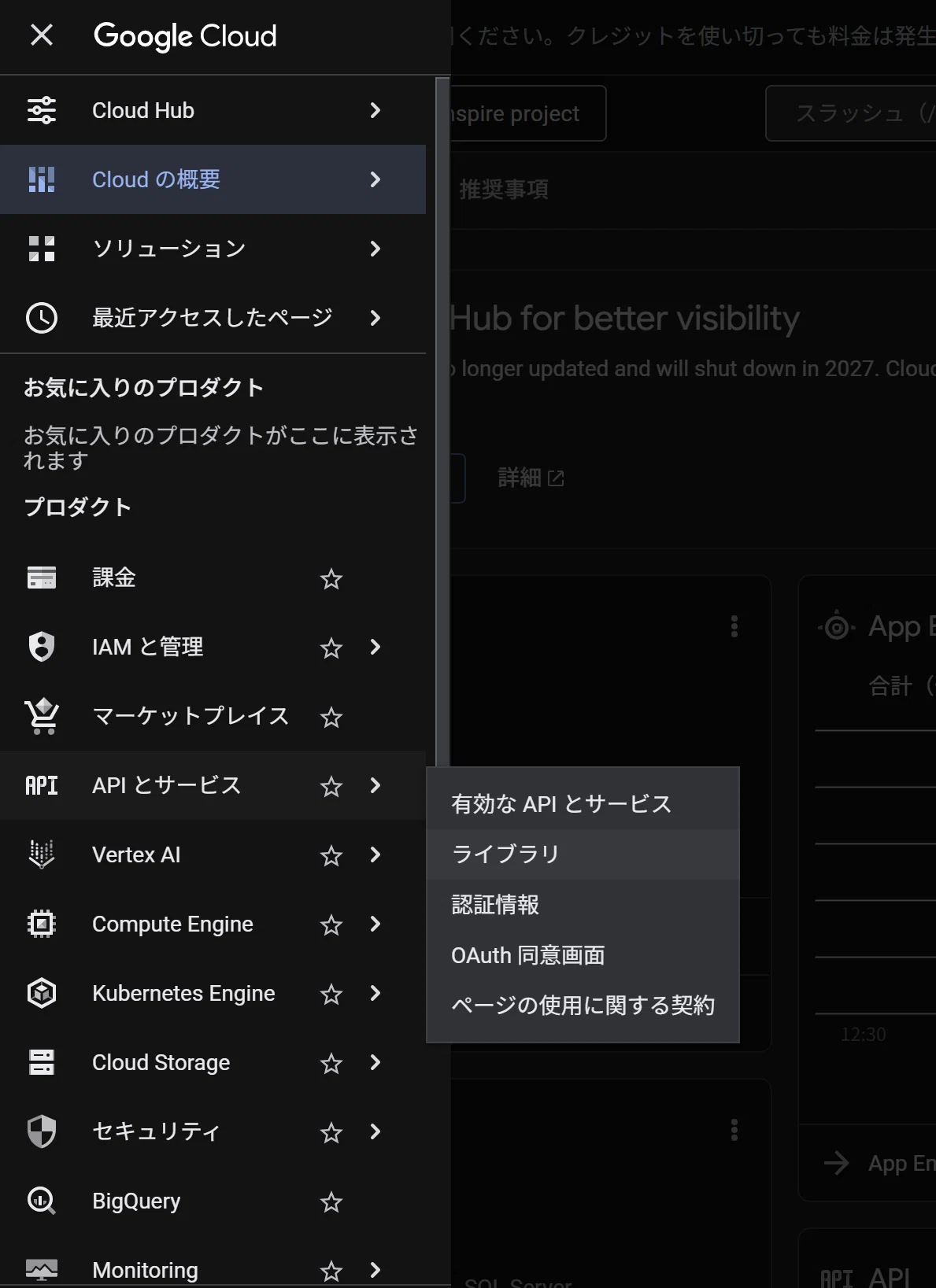Click the Cloud Storage icon
Screen dimensions: 936x1288
coord(42,1062)
